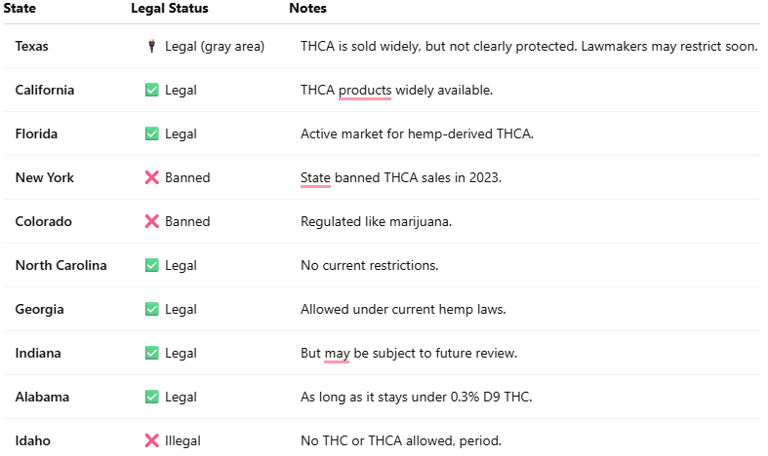Select the Idaho state name cell
Screen dimensions: 768x456
tap(33, 441)
